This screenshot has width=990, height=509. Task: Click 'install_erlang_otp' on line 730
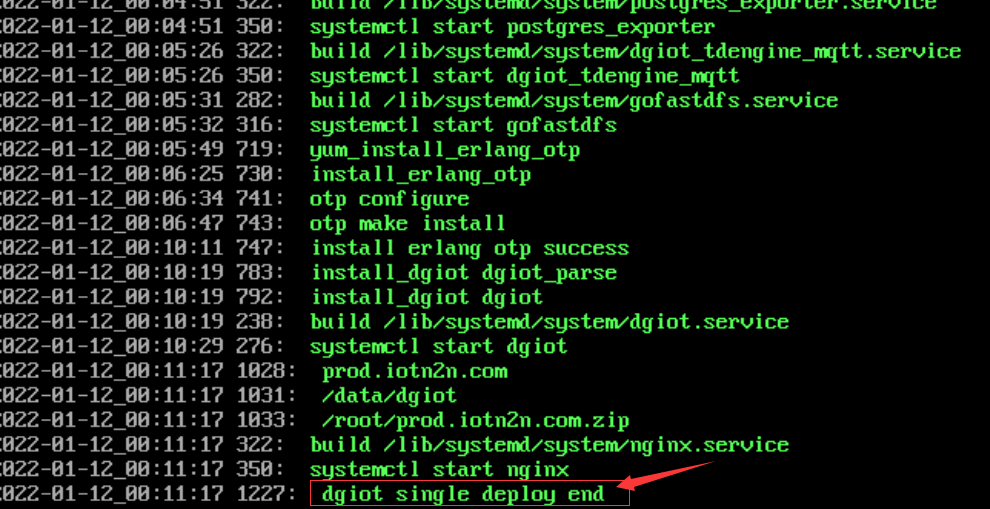421,174
